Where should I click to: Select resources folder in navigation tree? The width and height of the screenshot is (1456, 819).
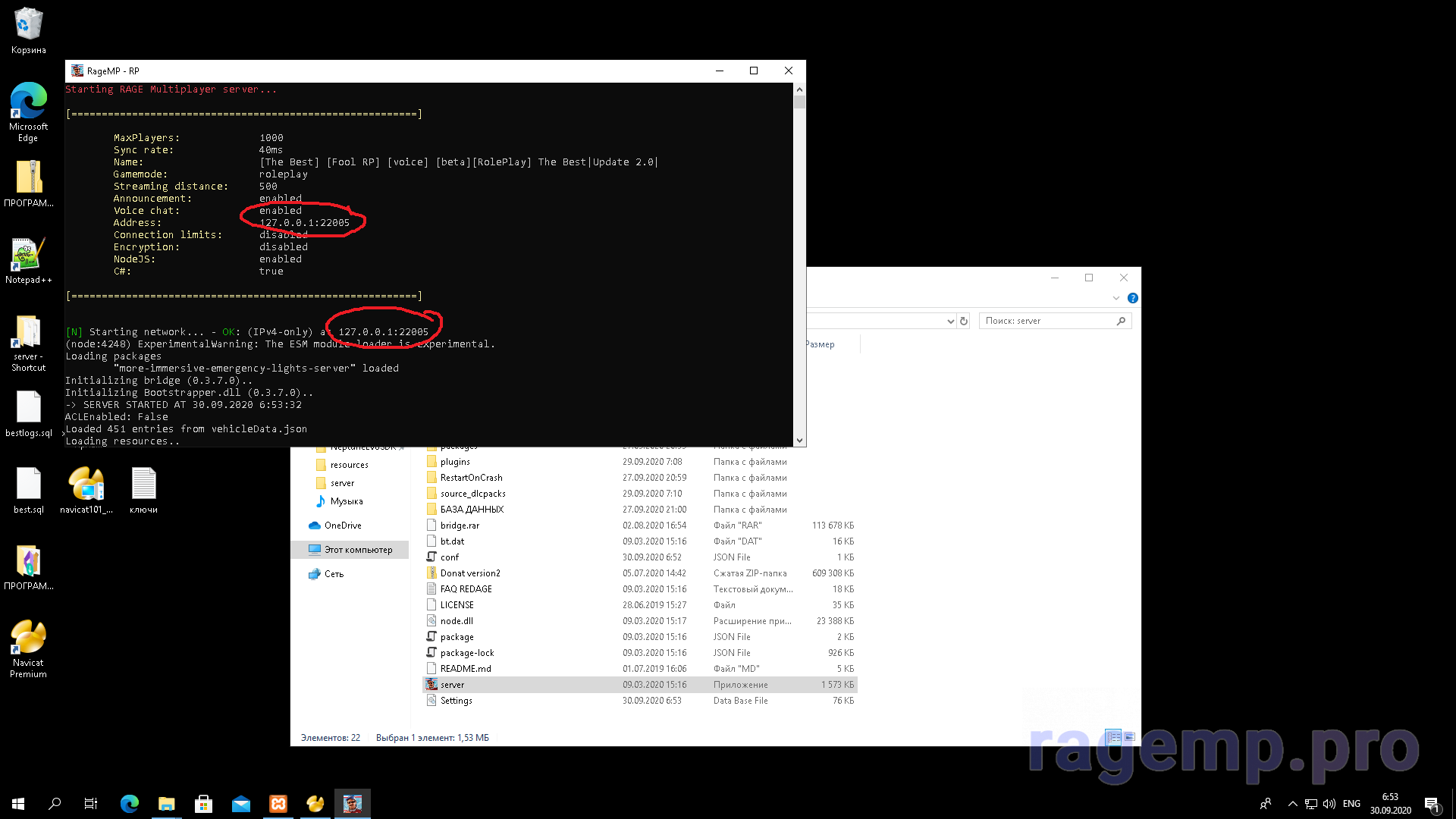(349, 465)
